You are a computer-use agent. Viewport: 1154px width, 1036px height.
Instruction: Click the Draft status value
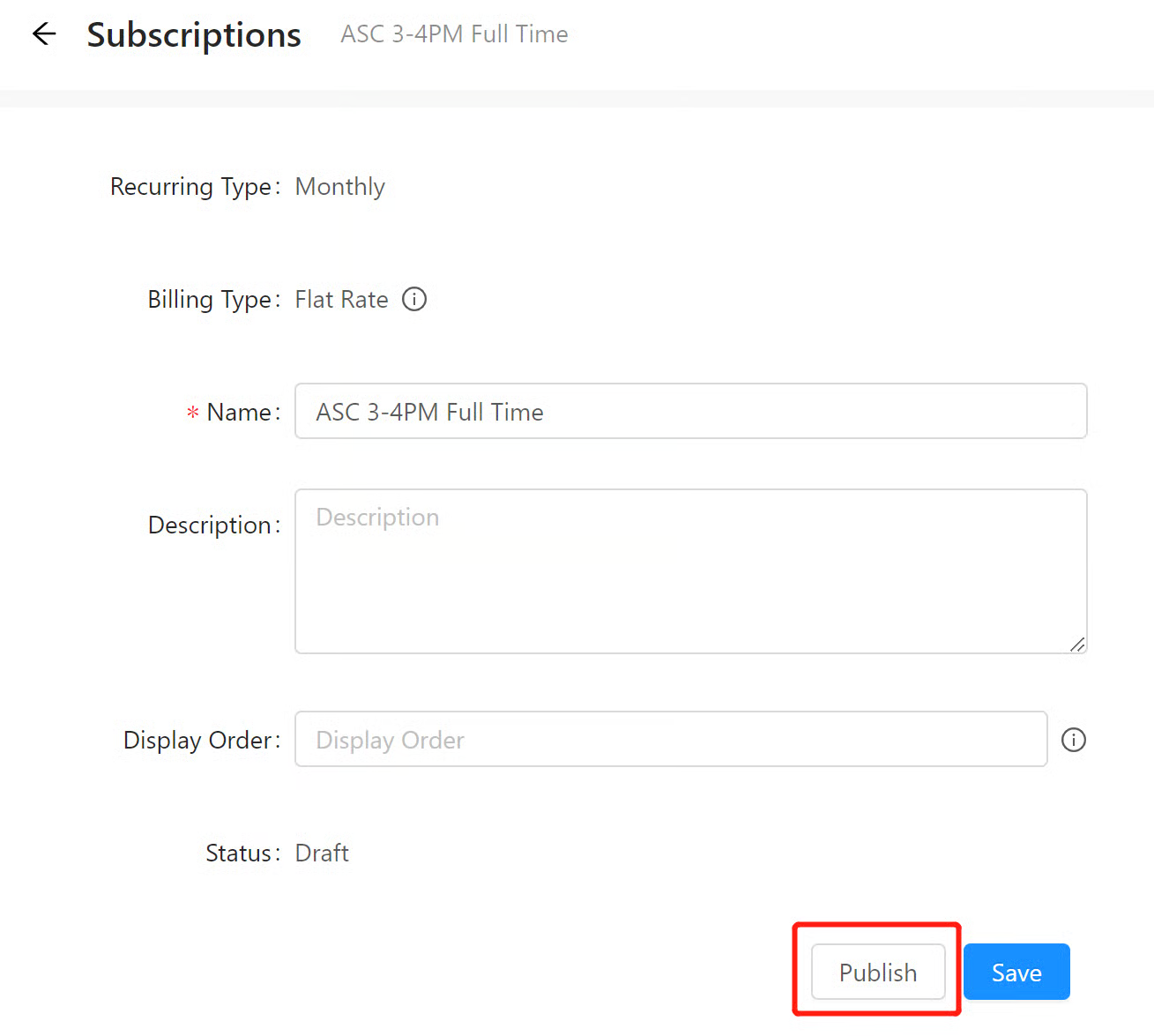[x=322, y=853]
